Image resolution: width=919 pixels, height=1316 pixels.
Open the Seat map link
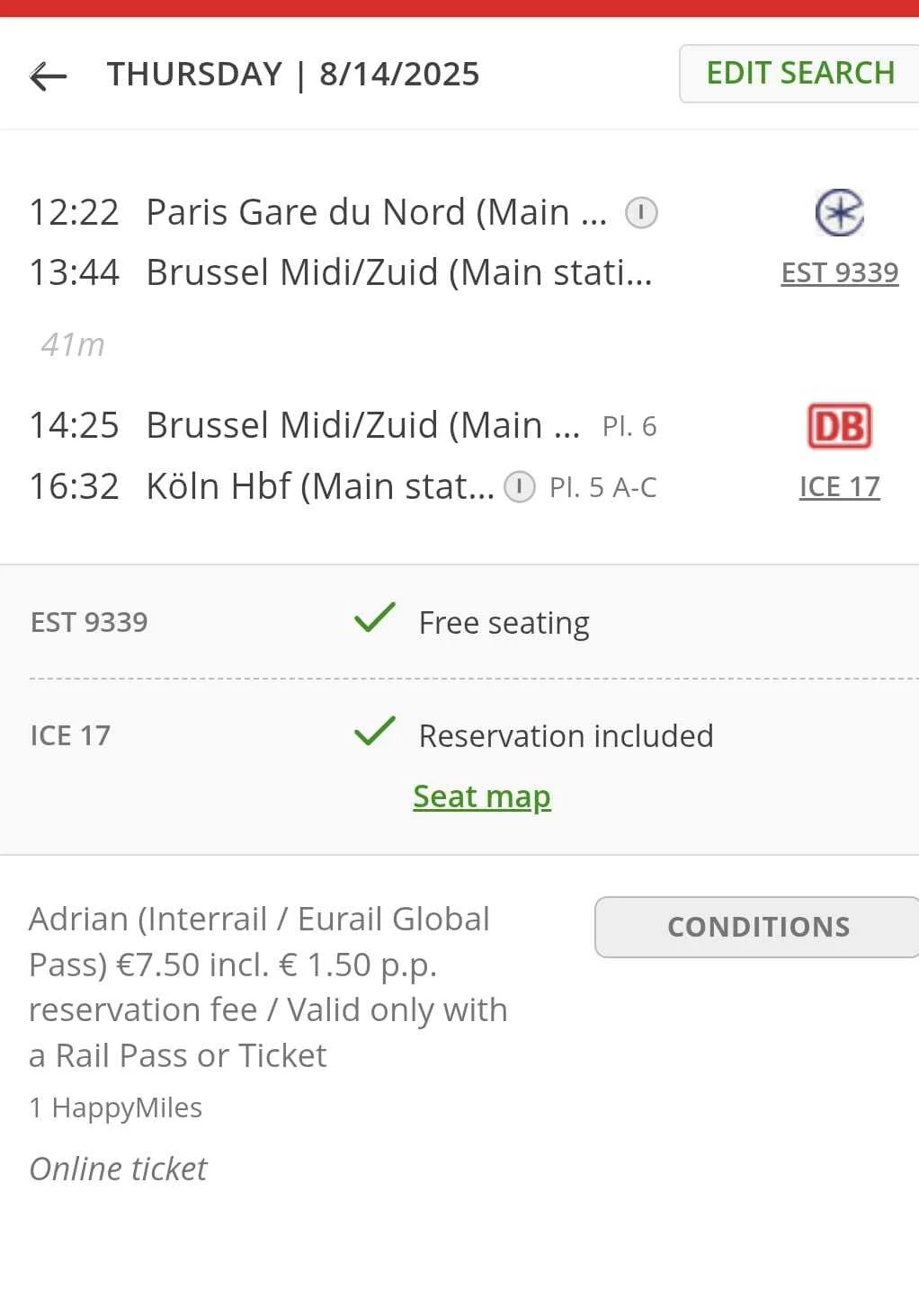(x=482, y=796)
